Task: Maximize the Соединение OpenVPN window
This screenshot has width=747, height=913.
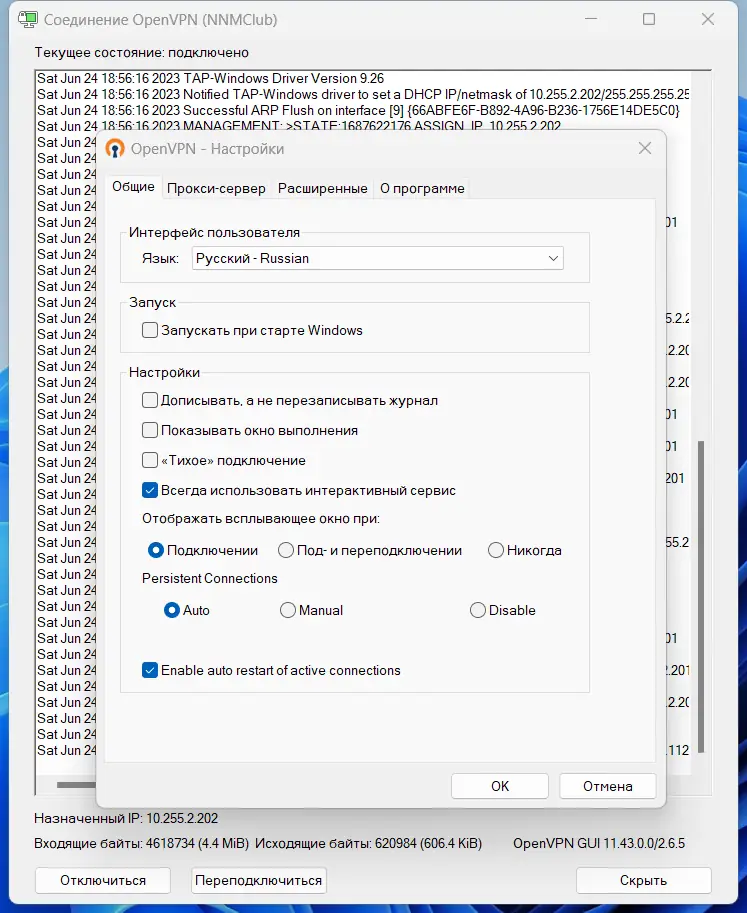Action: pos(649,19)
